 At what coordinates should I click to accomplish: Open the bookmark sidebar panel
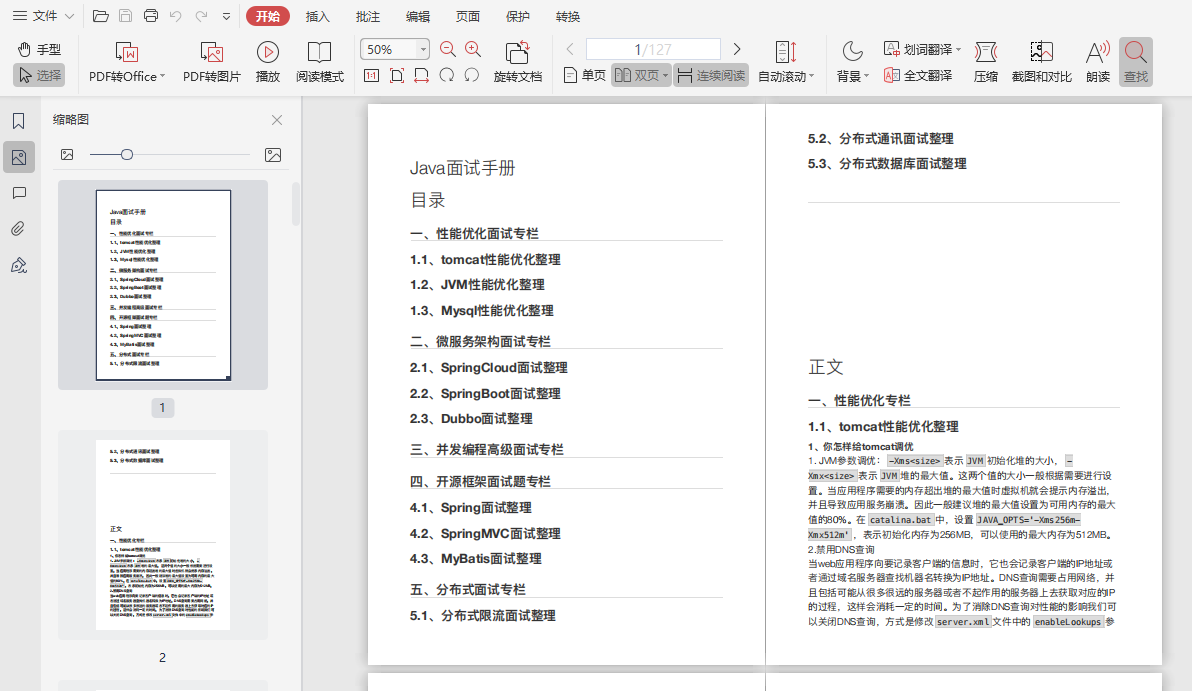click(19, 121)
